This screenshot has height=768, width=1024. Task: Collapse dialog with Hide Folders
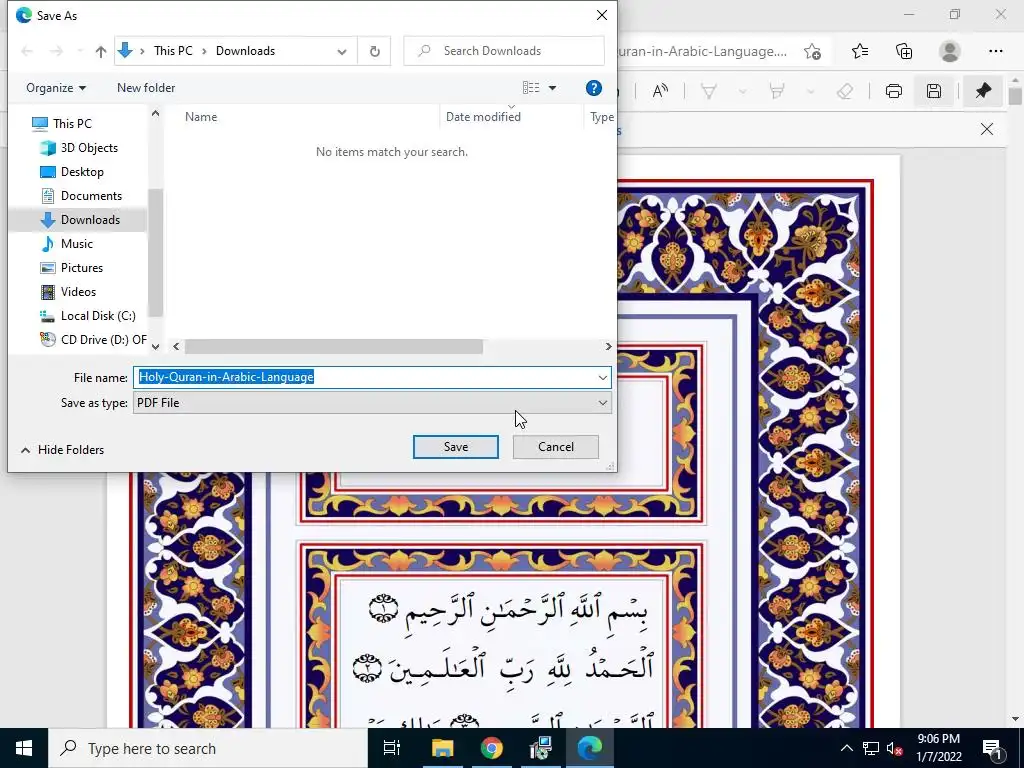(x=63, y=450)
